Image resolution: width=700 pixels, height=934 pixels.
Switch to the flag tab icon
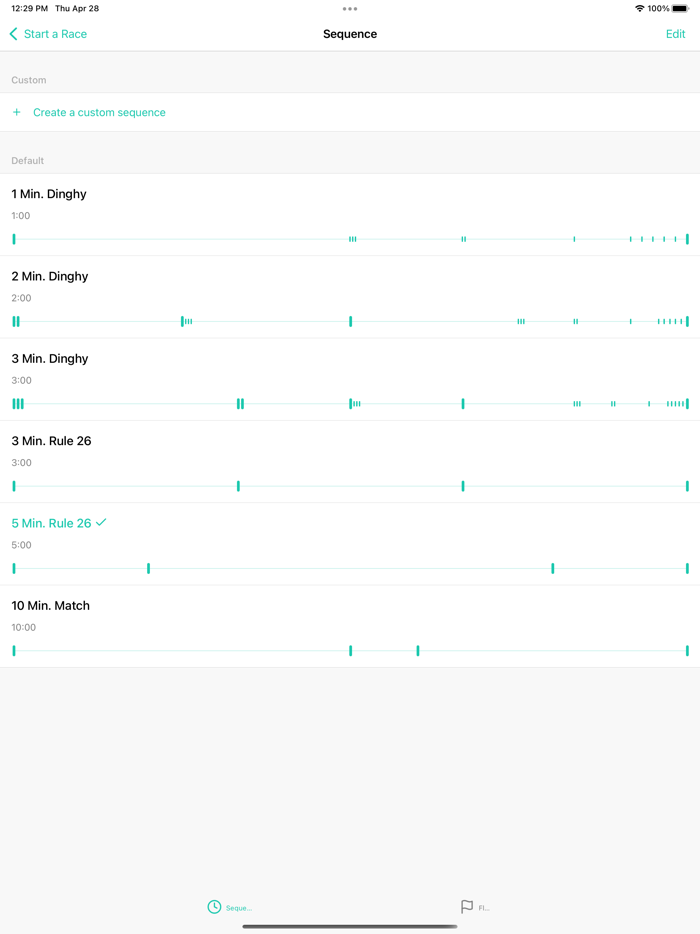click(x=467, y=907)
